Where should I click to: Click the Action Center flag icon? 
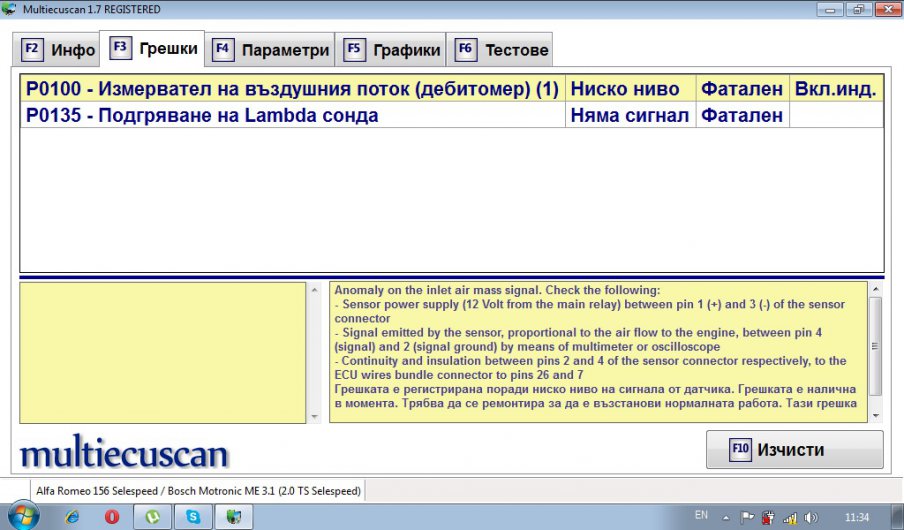click(747, 517)
